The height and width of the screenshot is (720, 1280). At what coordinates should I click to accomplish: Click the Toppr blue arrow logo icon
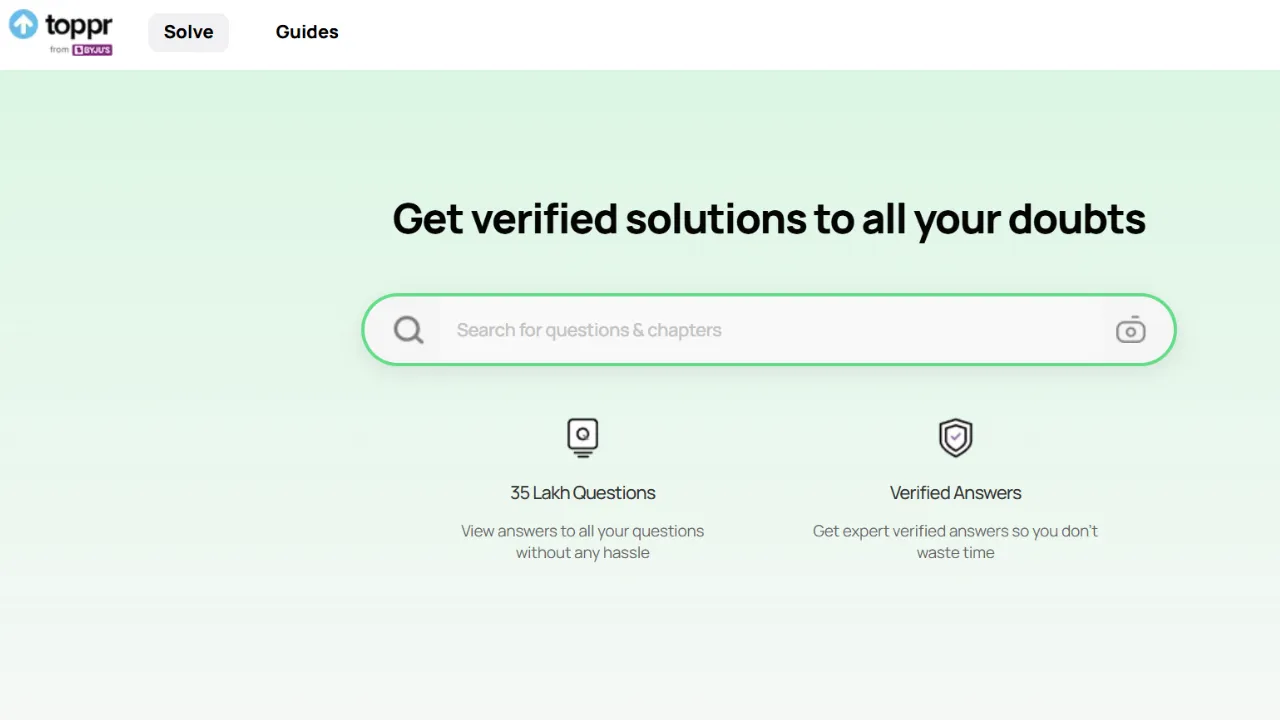[23, 24]
